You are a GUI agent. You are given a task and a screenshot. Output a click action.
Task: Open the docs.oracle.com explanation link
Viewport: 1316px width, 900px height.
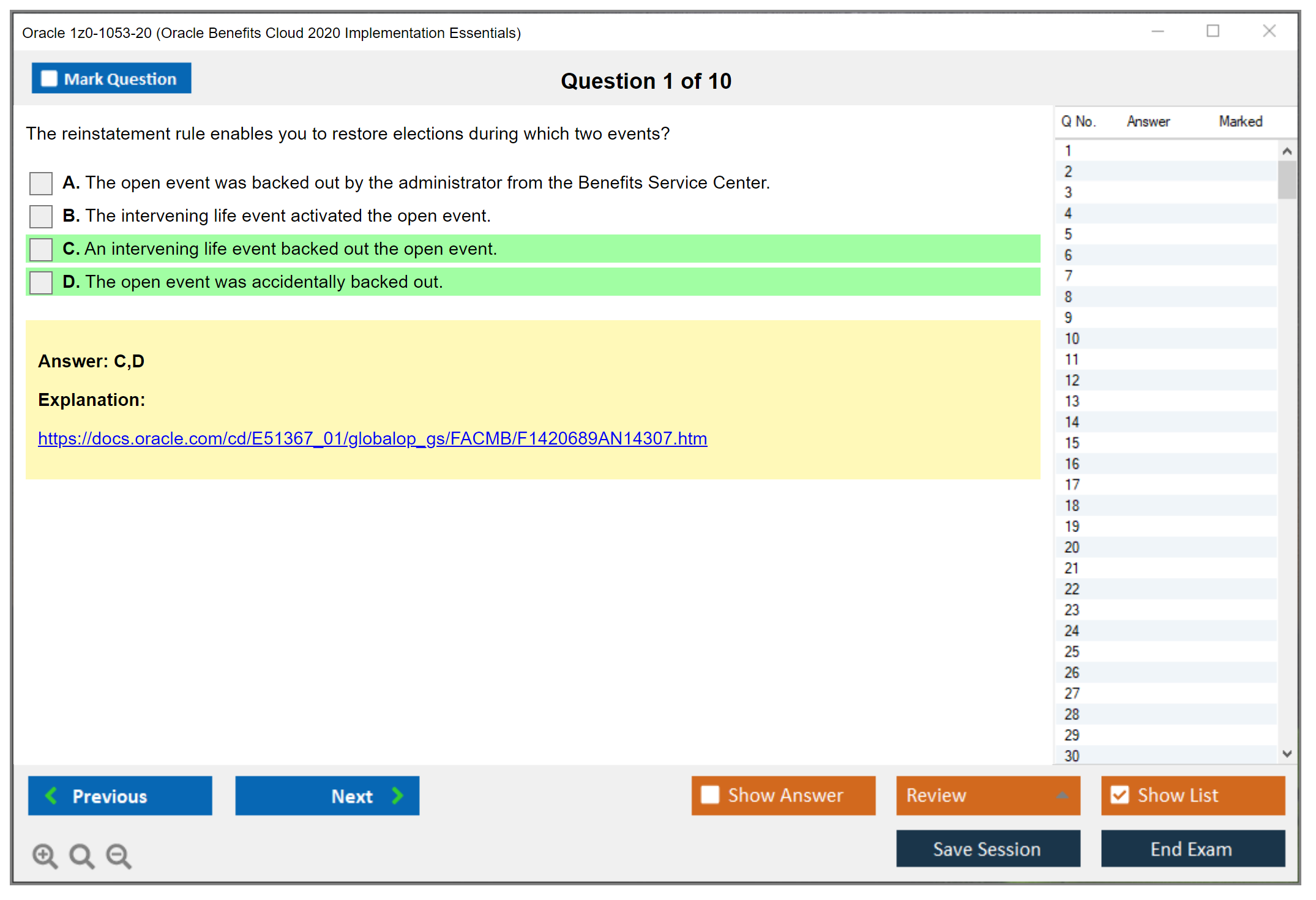tap(372, 438)
